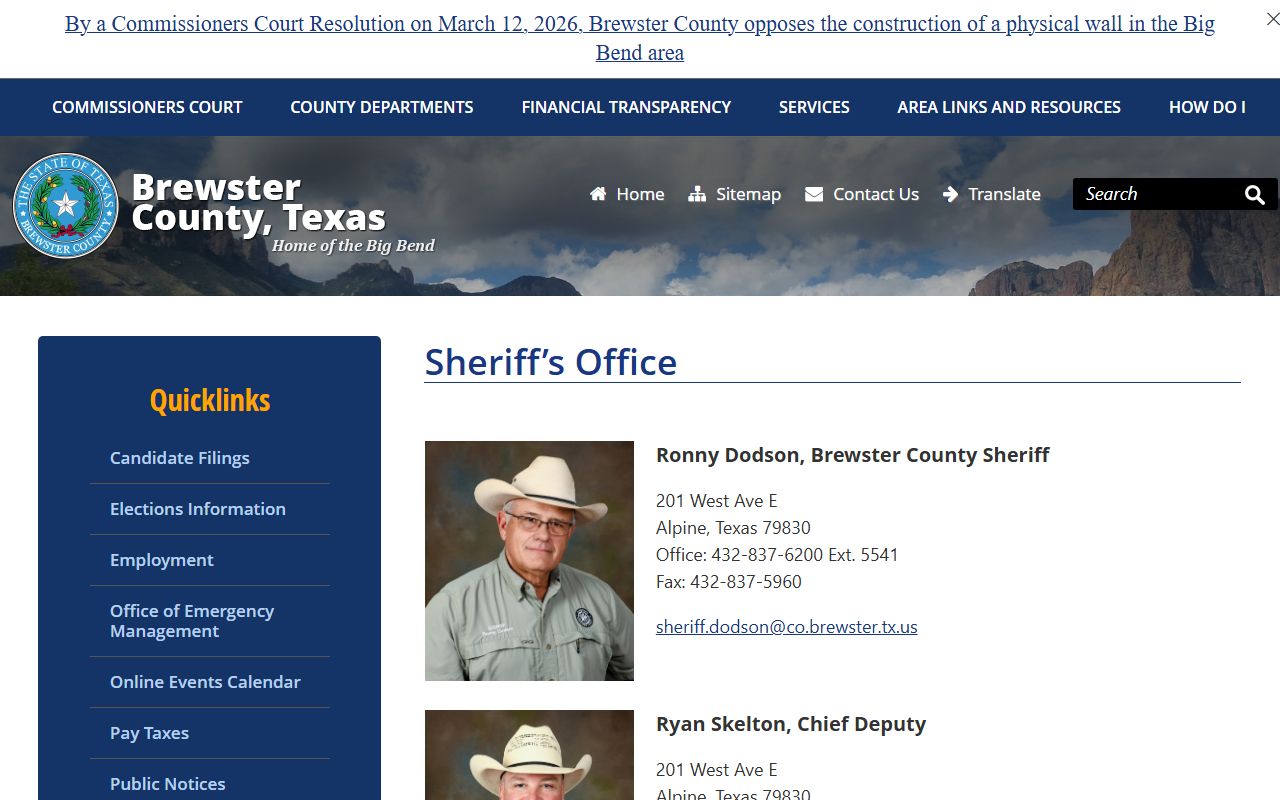Viewport: 1280px width, 800px height.
Task: Open the Contact Us link text
Action: (x=876, y=194)
